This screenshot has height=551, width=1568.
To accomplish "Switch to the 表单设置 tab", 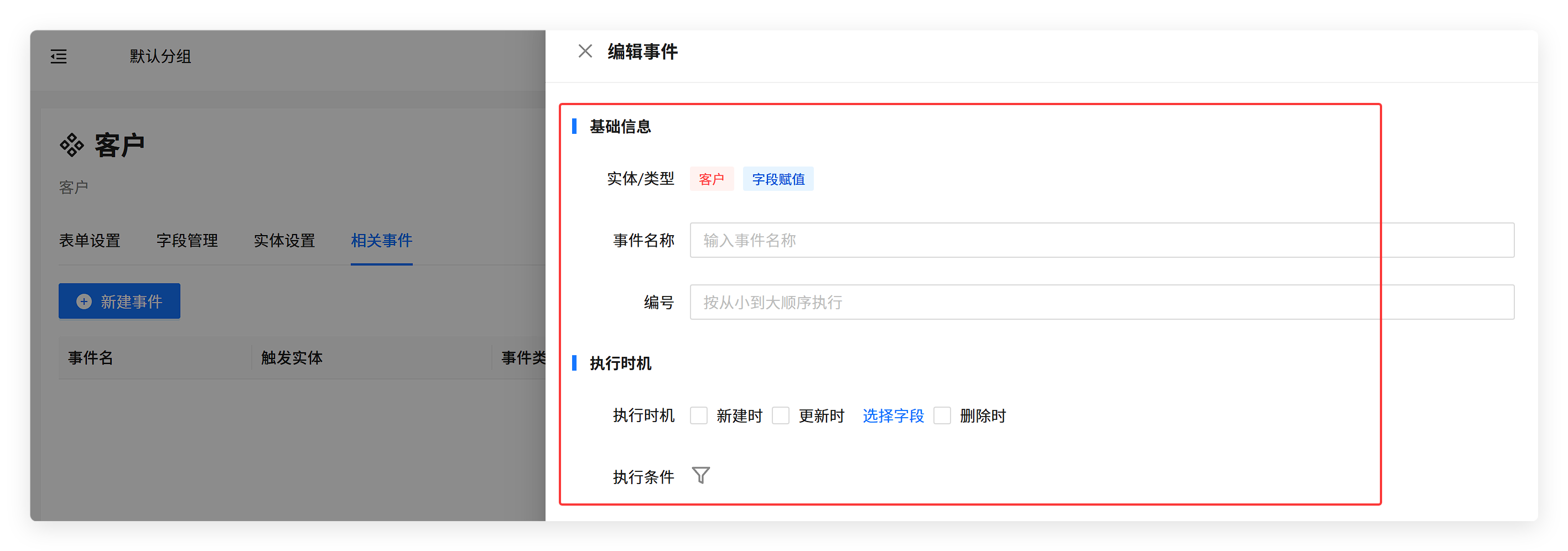I will pyautogui.click(x=90, y=241).
